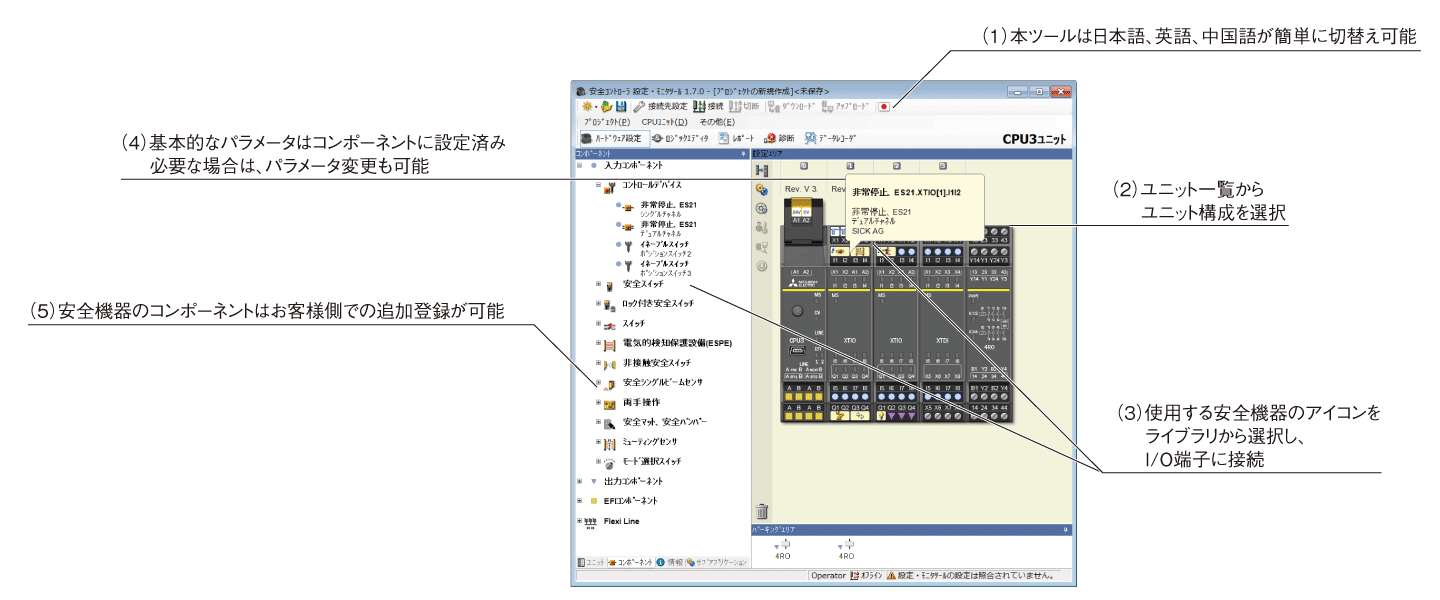This screenshot has height=600, width=1440.
Task: Open the ロジックエディタ logic editor view
Action: pos(680,138)
